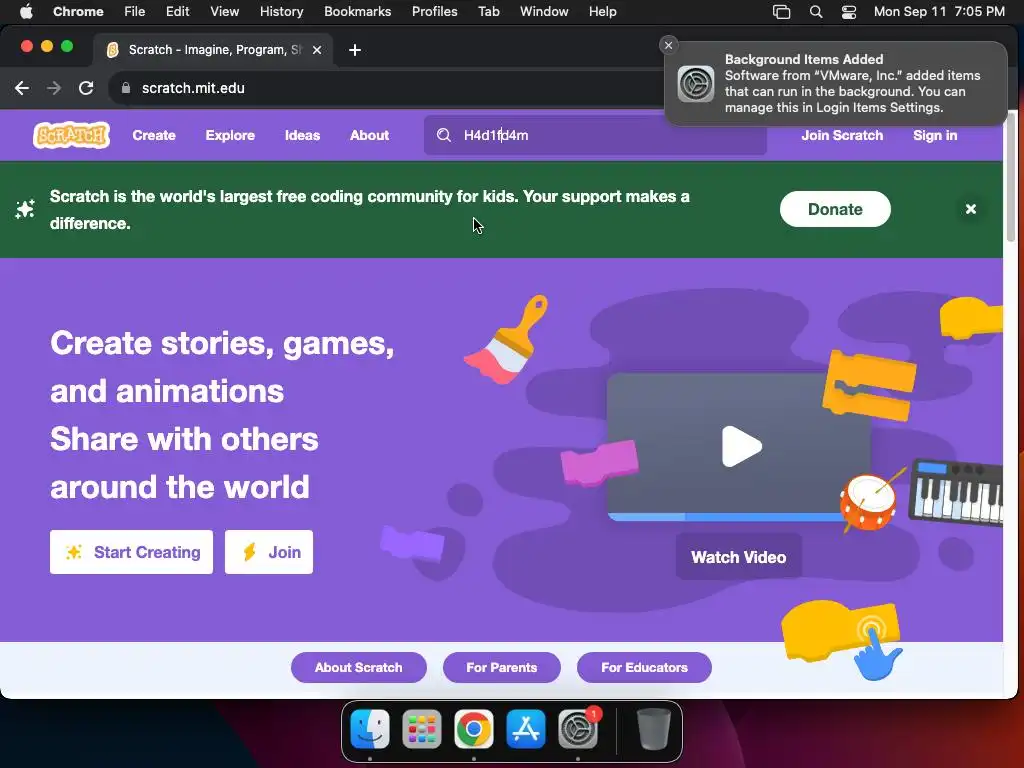This screenshot has height=768, width=1024.
Task: Click the Join button in hero section
Action: (268, 552)
